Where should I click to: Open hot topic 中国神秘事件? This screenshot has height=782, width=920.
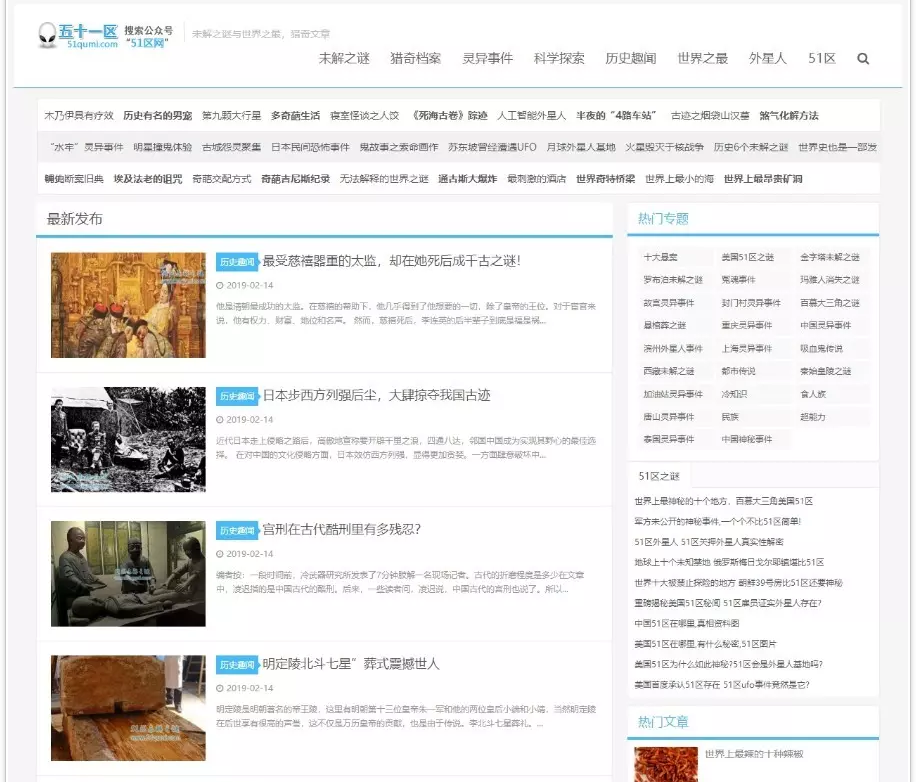tap(747, 439)
